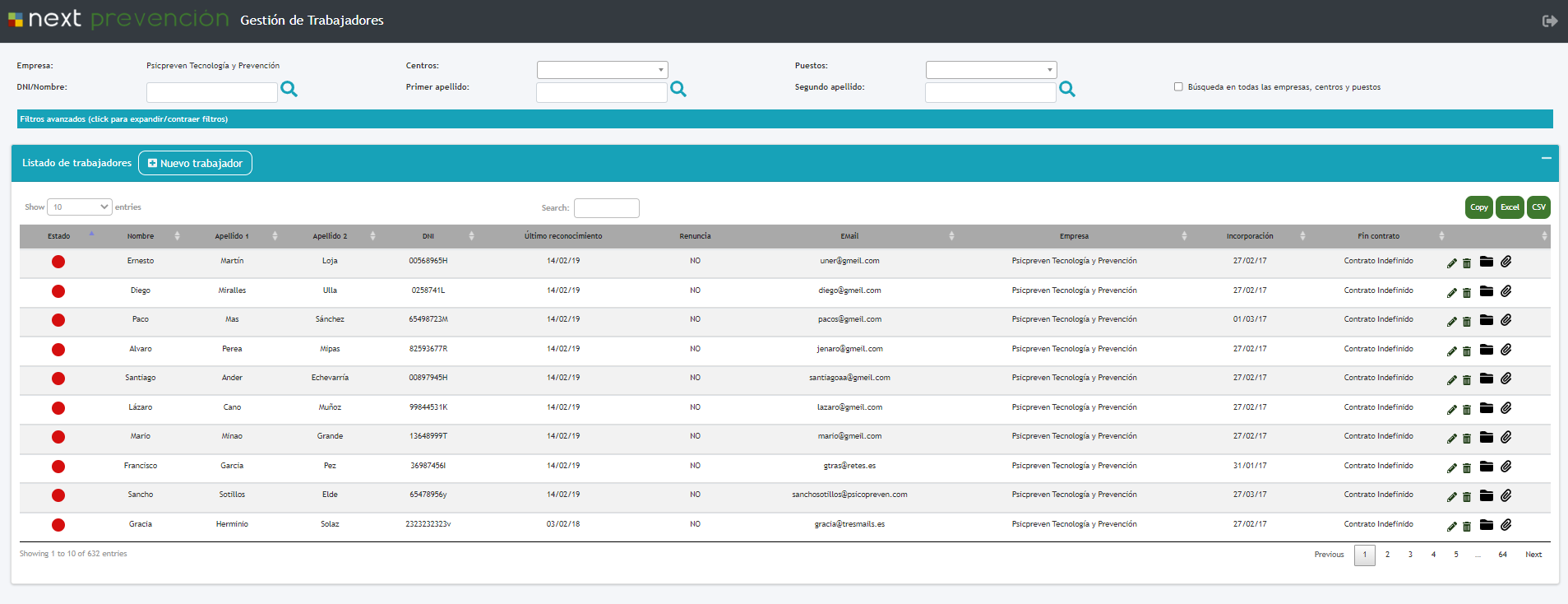
Task: Export table with the CSV button
Action: click(1538, 207)
